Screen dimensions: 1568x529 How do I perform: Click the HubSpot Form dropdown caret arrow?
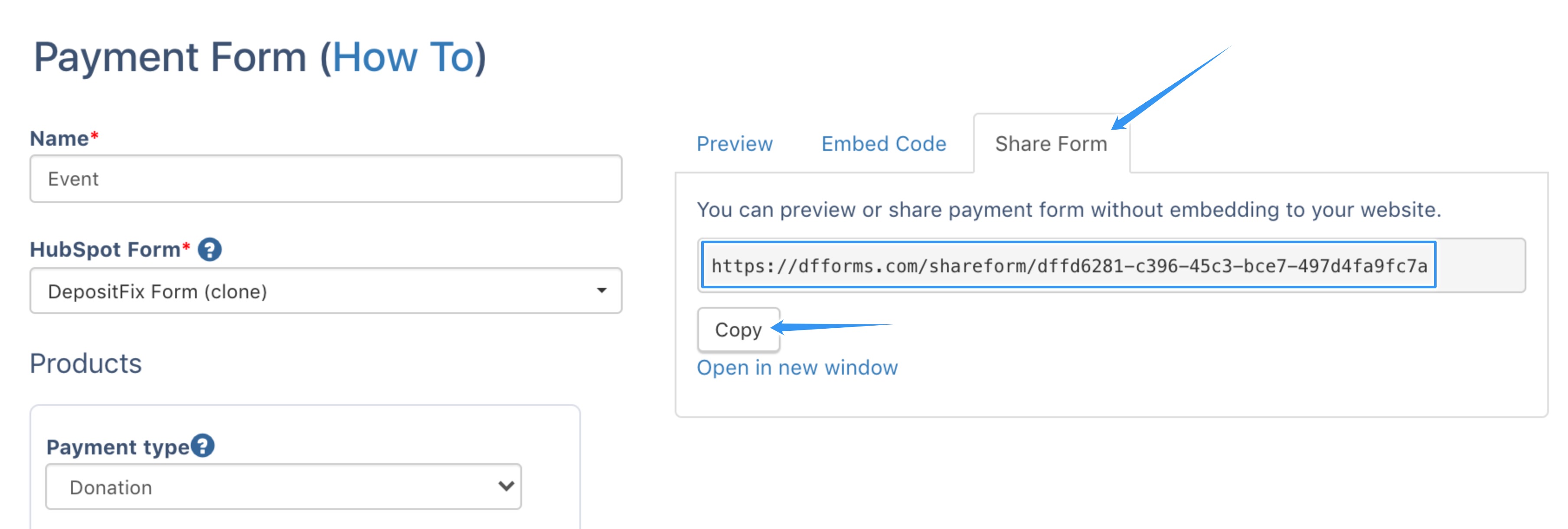coord(601,291)
